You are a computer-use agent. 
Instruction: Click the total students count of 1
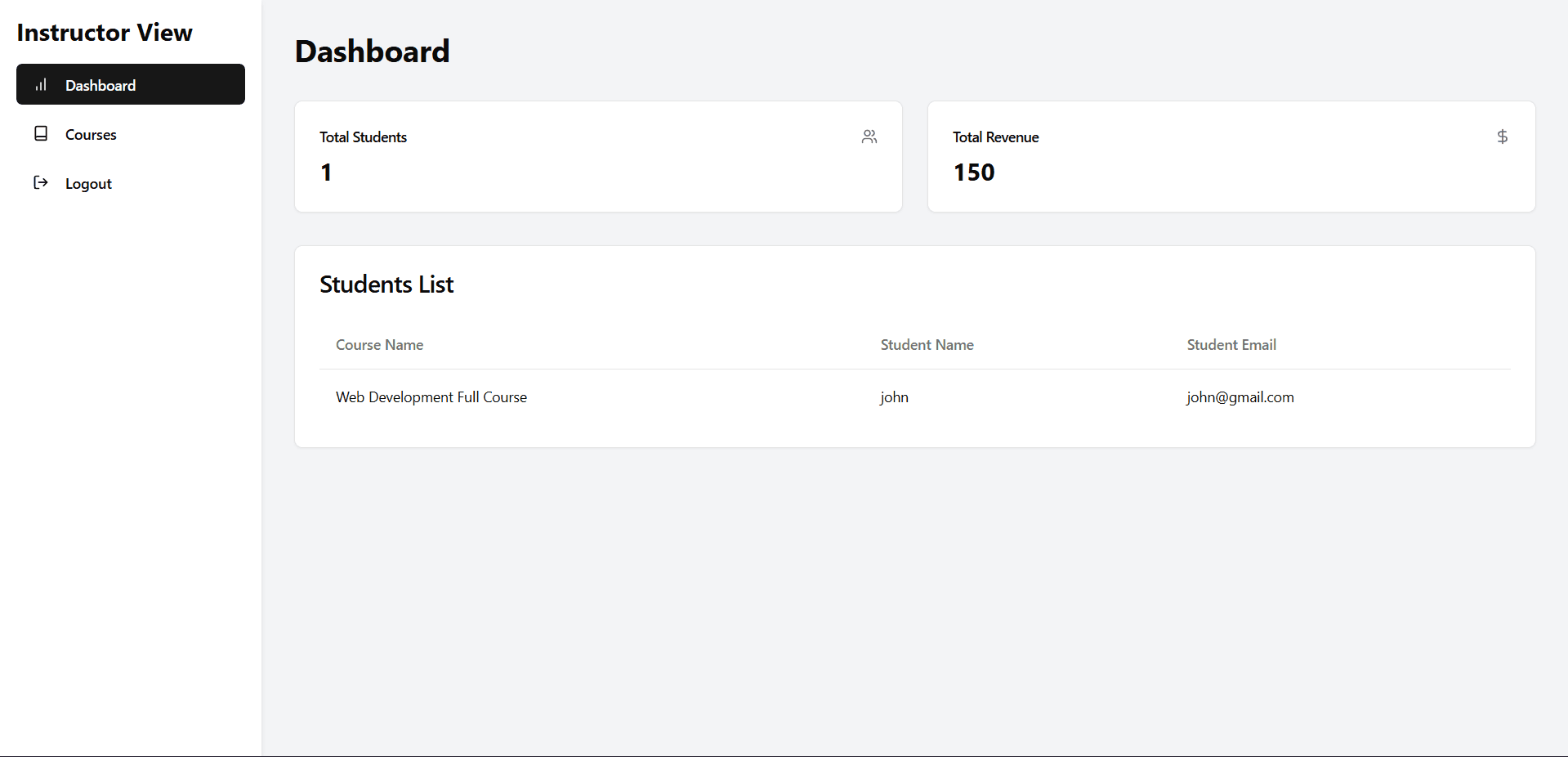(326, 172)
